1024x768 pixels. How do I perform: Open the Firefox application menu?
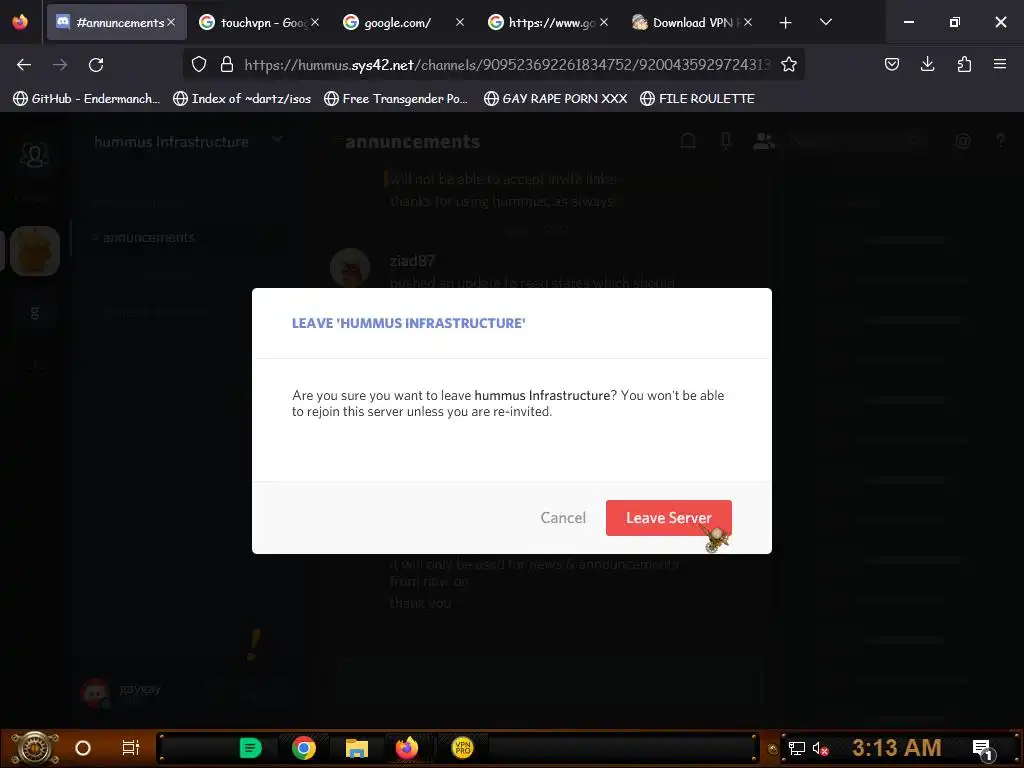(1000, 64)
